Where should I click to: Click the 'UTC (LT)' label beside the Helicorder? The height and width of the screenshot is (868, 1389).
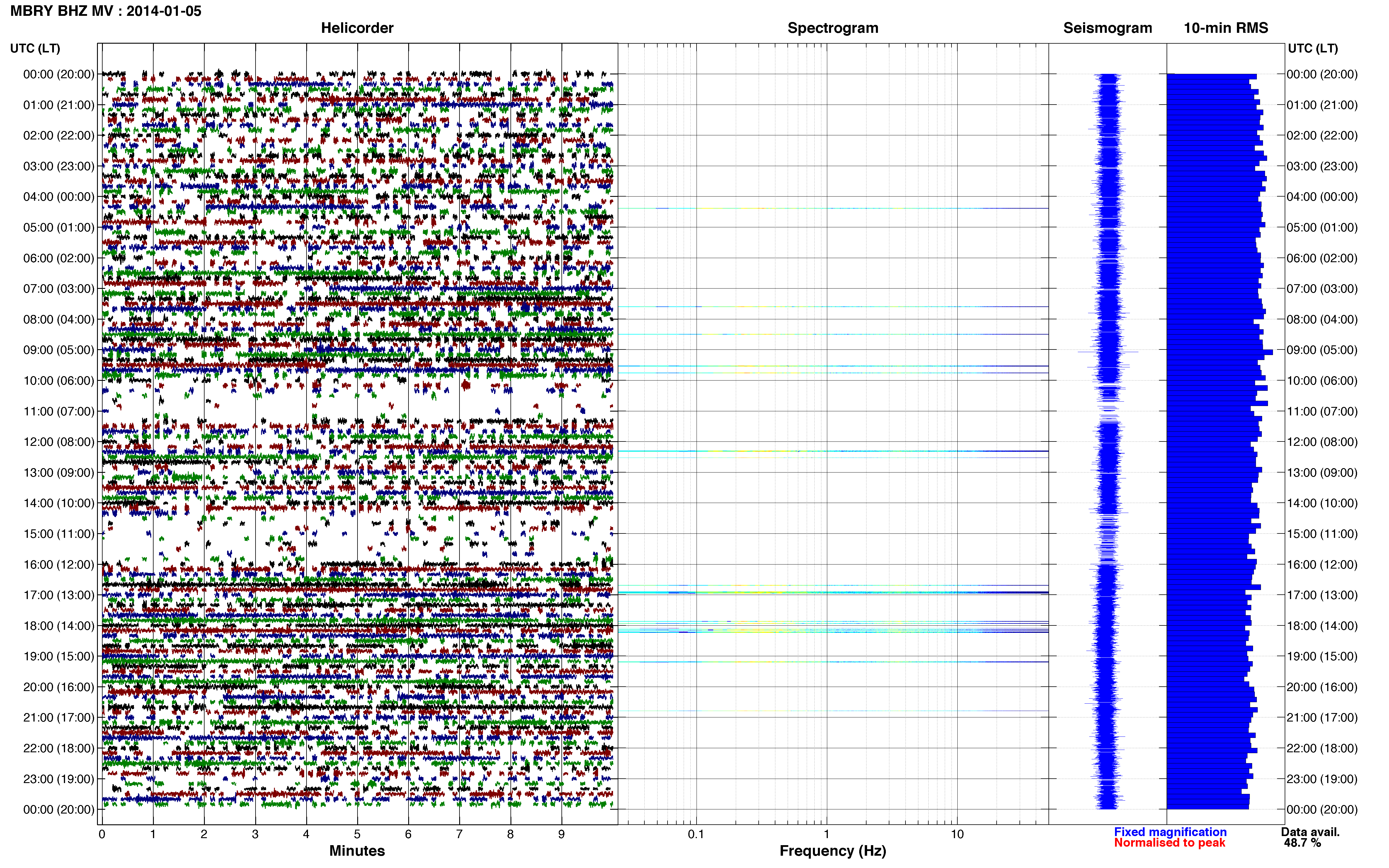coord(35,48)
